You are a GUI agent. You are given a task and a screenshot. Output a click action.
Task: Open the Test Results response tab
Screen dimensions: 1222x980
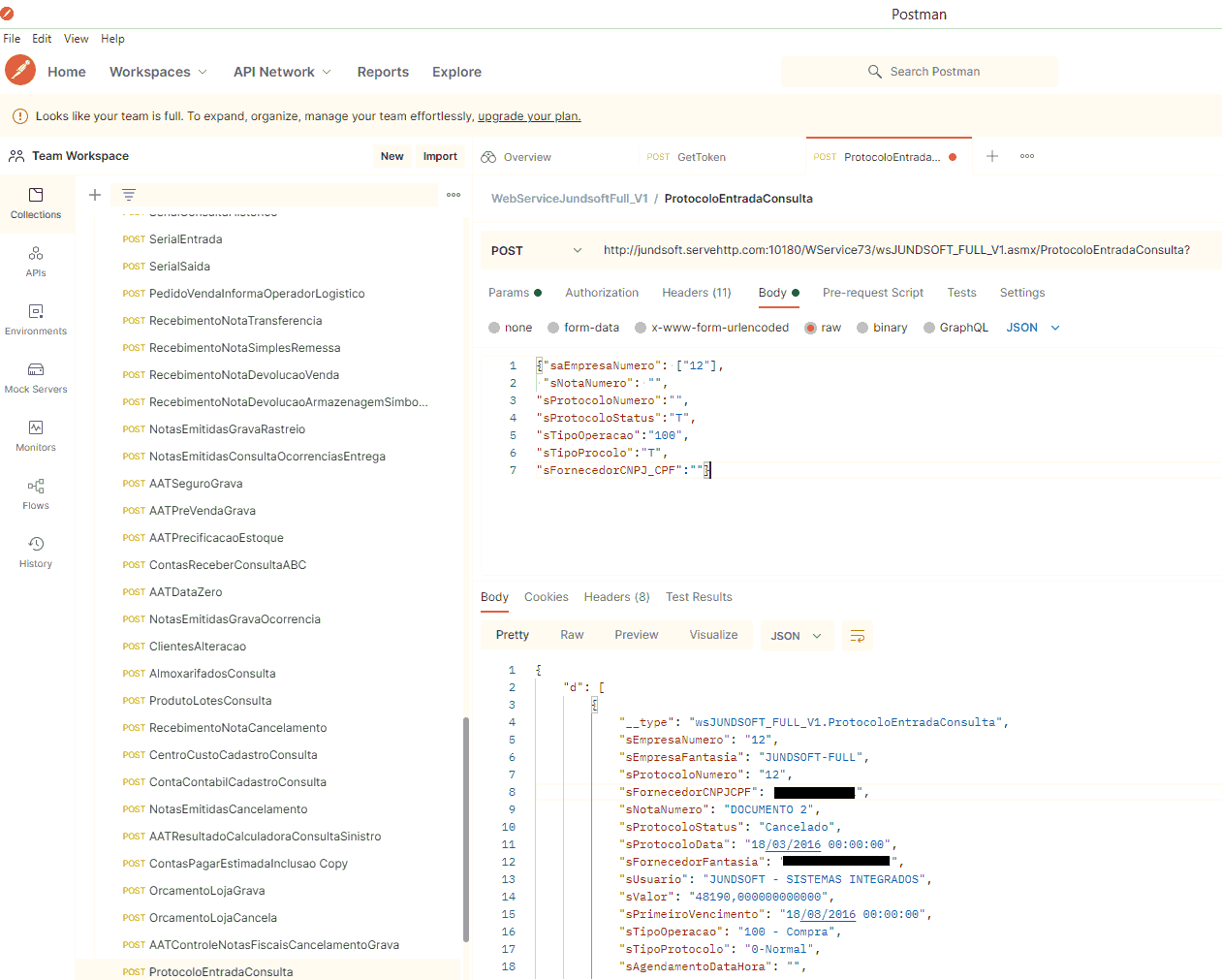[699, 597]
